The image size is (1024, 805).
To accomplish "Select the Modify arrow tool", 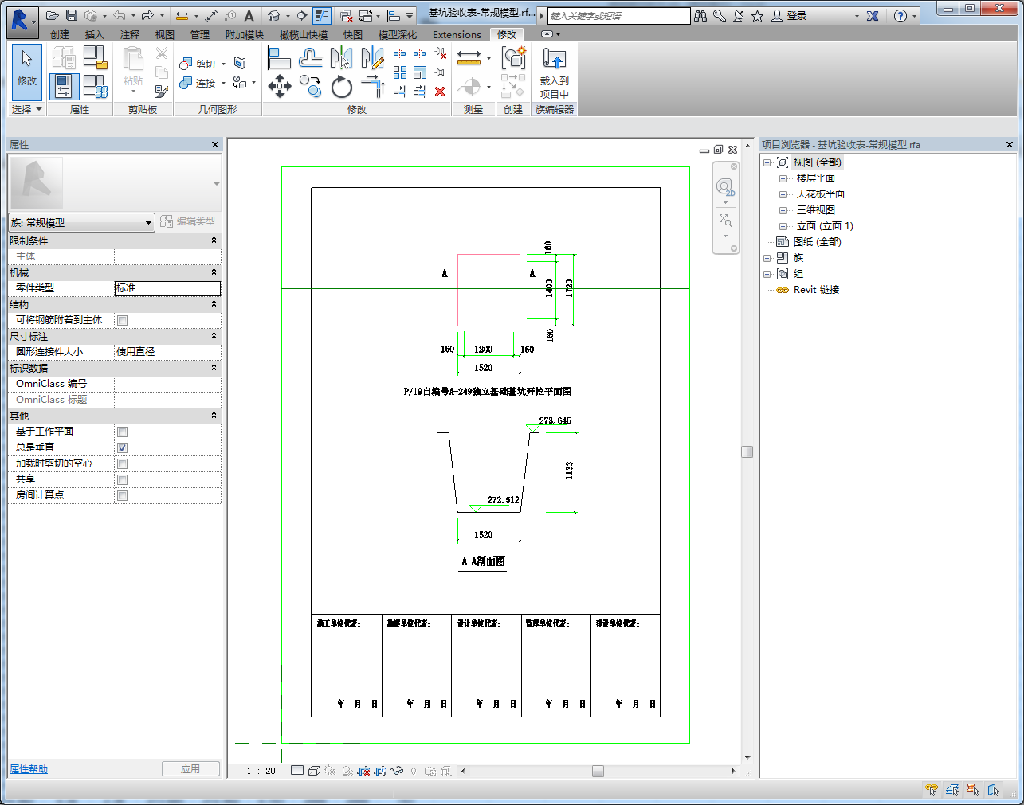I will coord(27,70).
